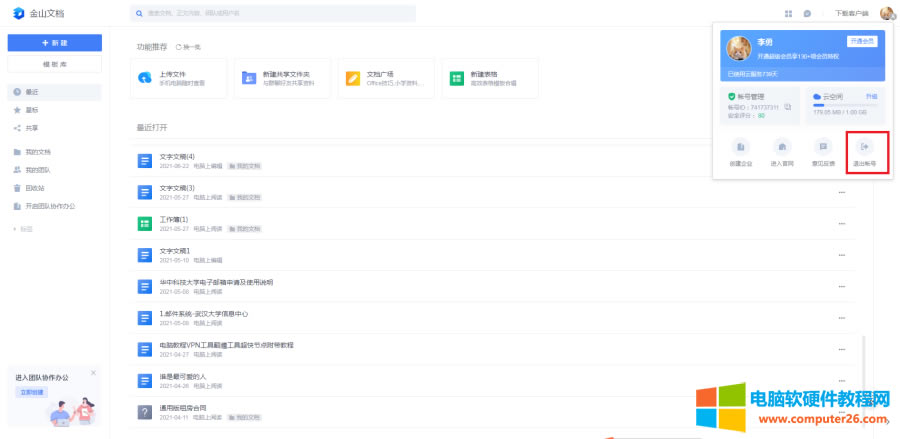This screenshot has width=900, height=439.
Task: Click the 上传文件 cloud upload icon
Action: pos(145,78)
